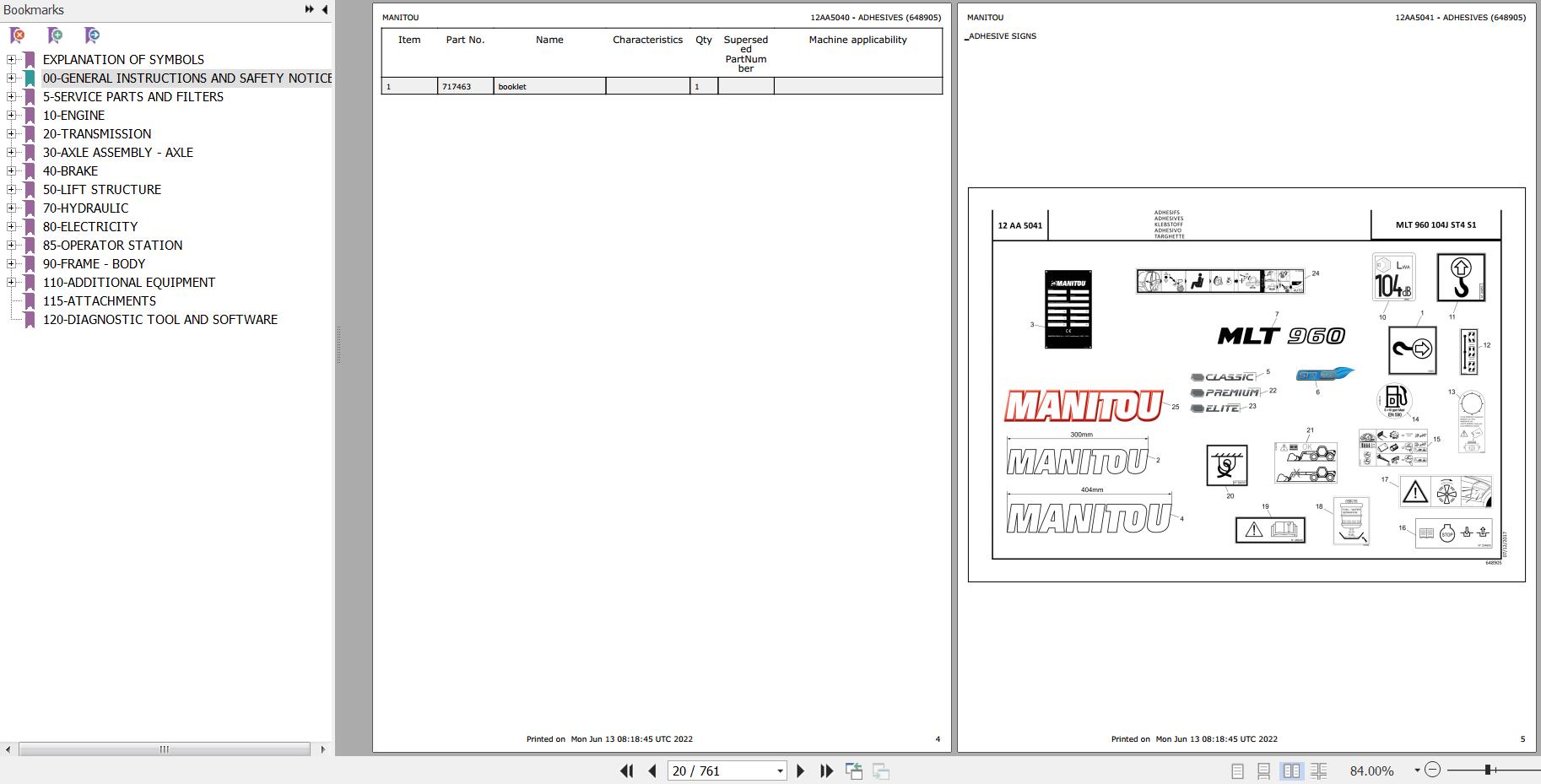Image resolution: width=1541 pixels, height=784 pixels.
Task: Go to the first page
Action: point(626,770)
